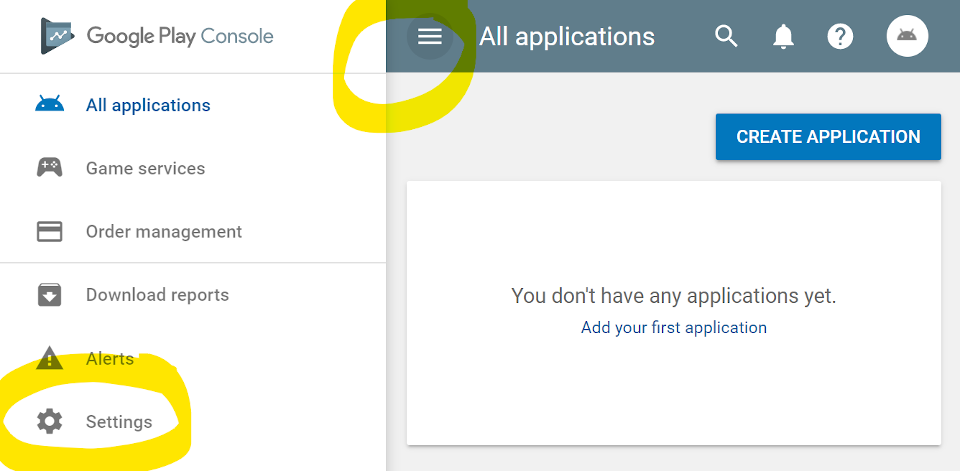
Task: Click the card icon for Order management
Action: coord(50,232)
